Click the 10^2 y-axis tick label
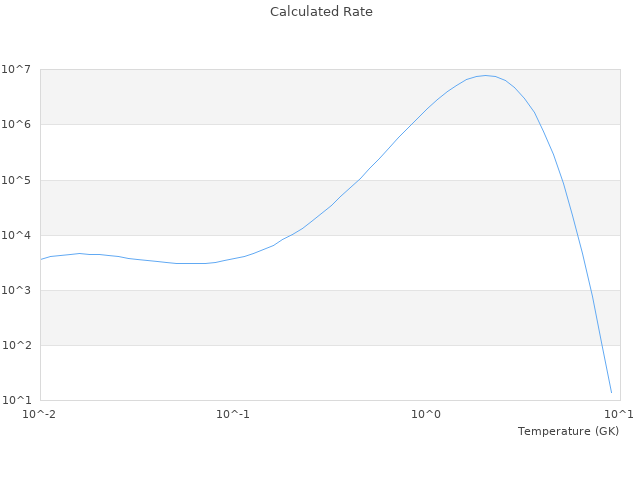640x480 pixels. (19, 346)
